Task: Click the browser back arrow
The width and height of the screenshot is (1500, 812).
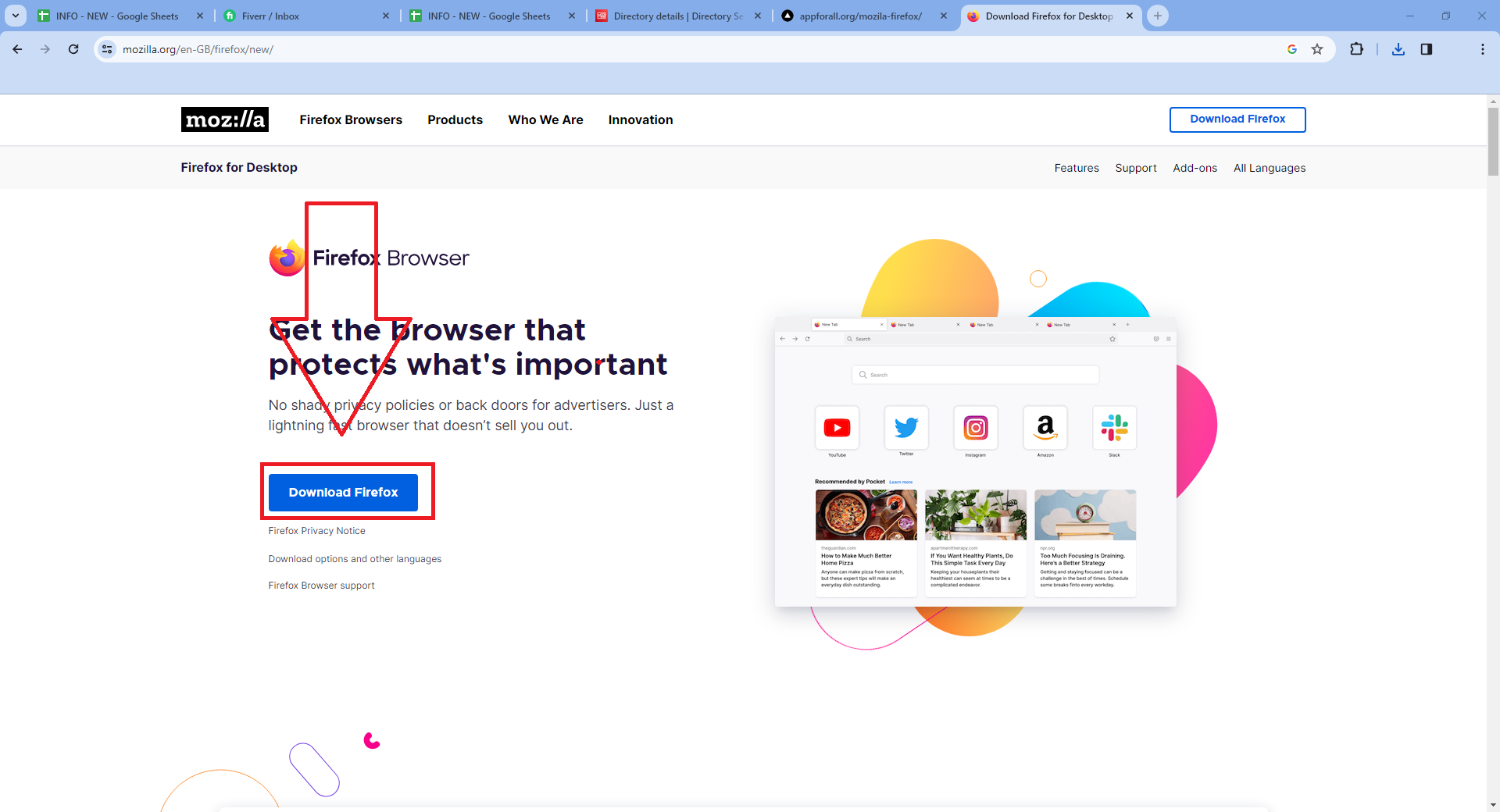Action: 17,49
